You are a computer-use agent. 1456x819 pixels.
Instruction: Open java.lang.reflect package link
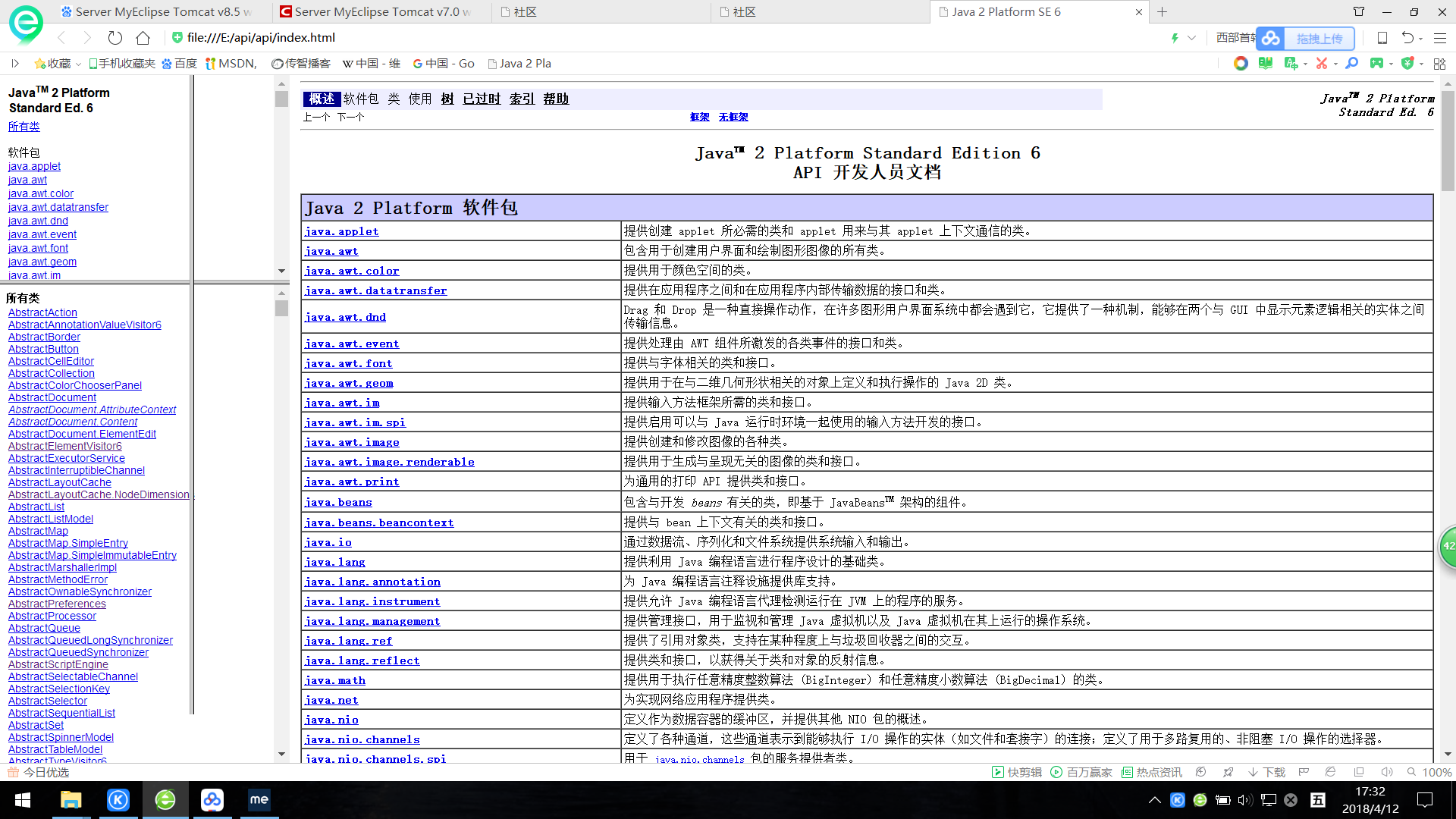(x=362, y=661)
